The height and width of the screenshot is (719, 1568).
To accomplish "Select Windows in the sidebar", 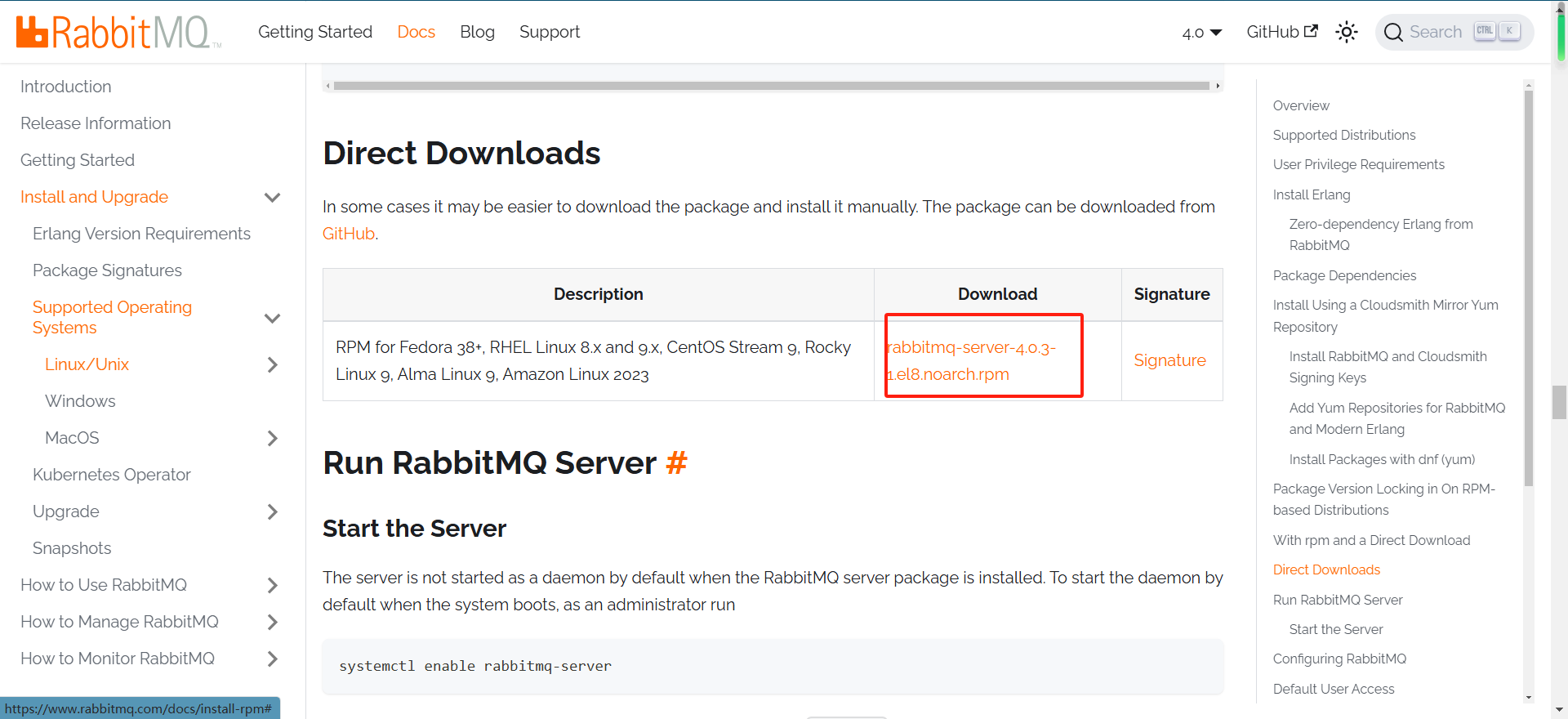I will [80, 401].
